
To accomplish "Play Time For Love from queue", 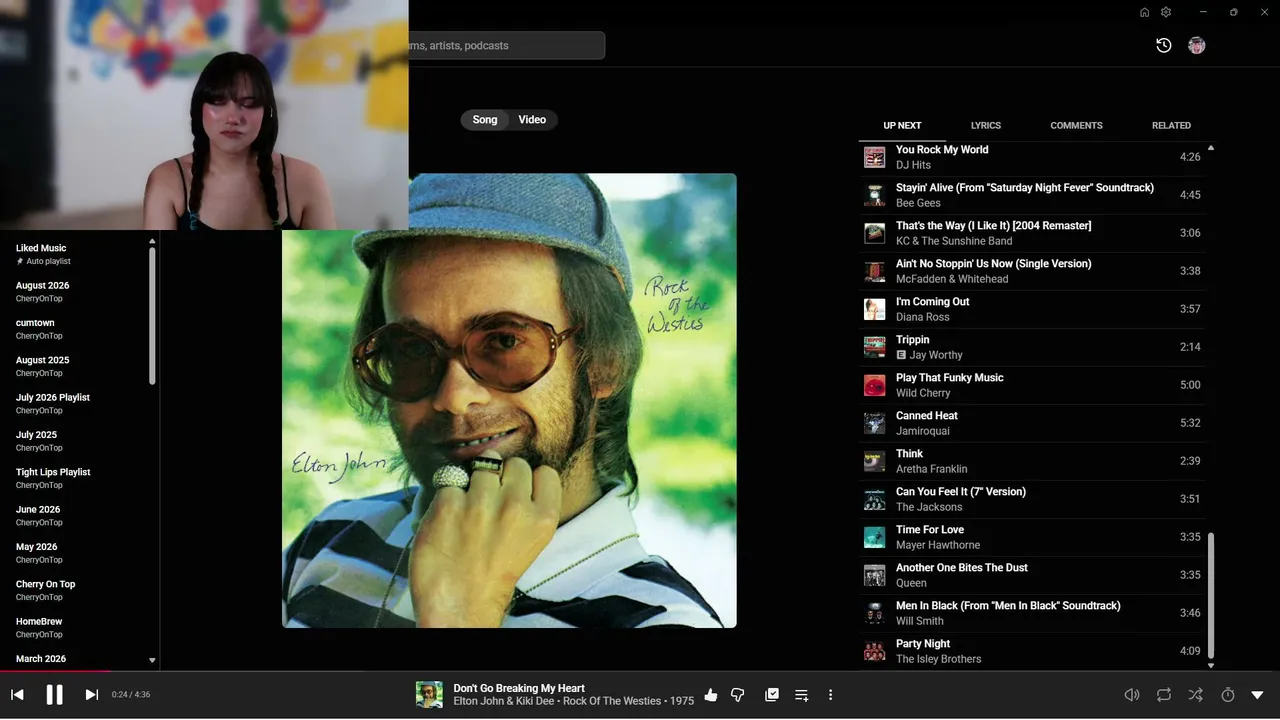I will point(1033,537).
